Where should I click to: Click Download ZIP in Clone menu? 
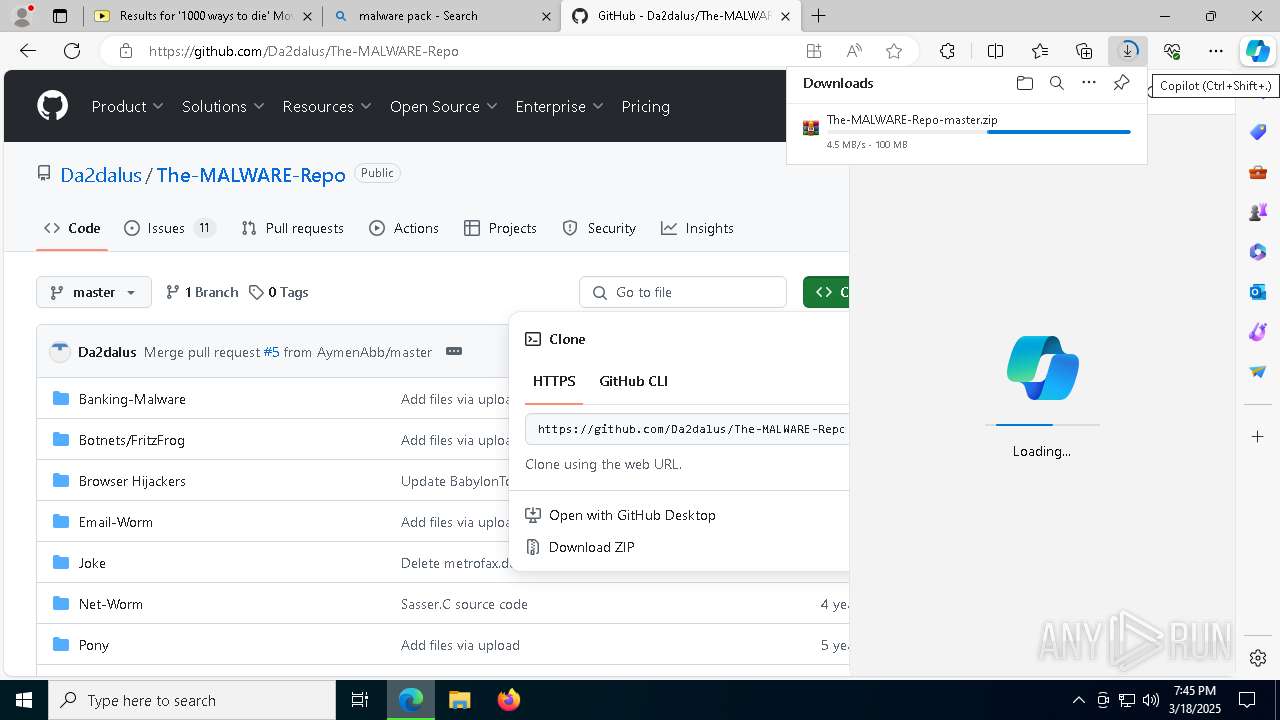pyautogui.click(x=591, y=547)
